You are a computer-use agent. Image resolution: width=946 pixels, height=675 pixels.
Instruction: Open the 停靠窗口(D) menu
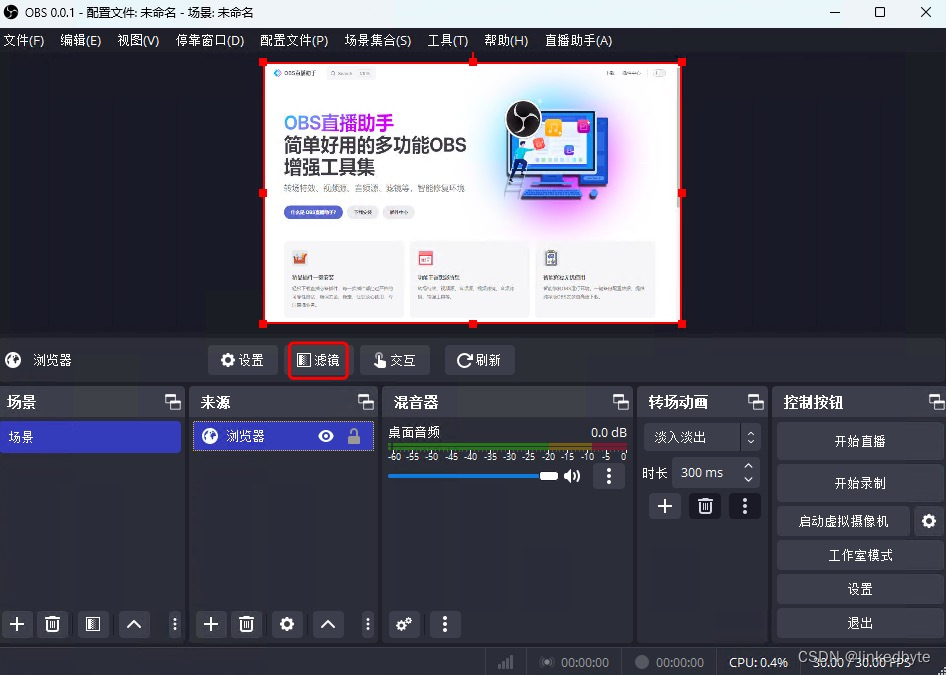tap(210, 40)
